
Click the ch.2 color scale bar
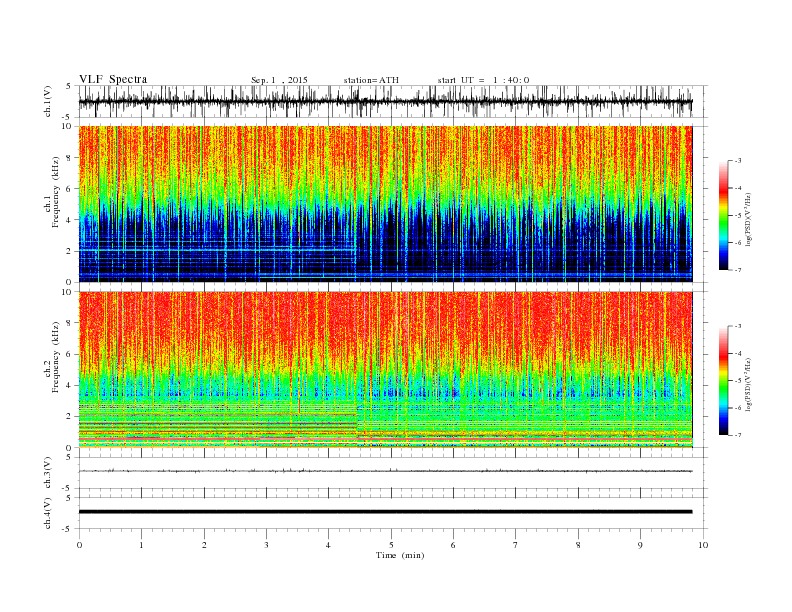[723, 380]
